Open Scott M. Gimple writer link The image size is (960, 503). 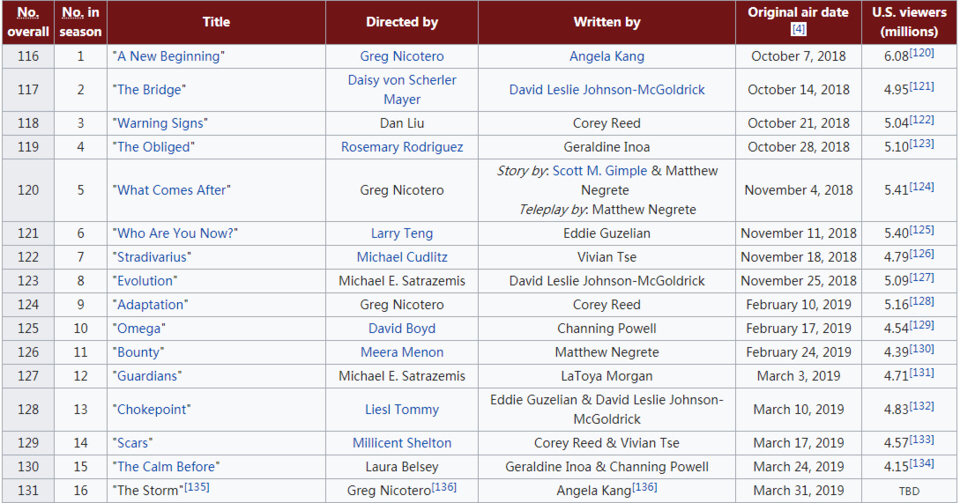(x=599, y=171)
